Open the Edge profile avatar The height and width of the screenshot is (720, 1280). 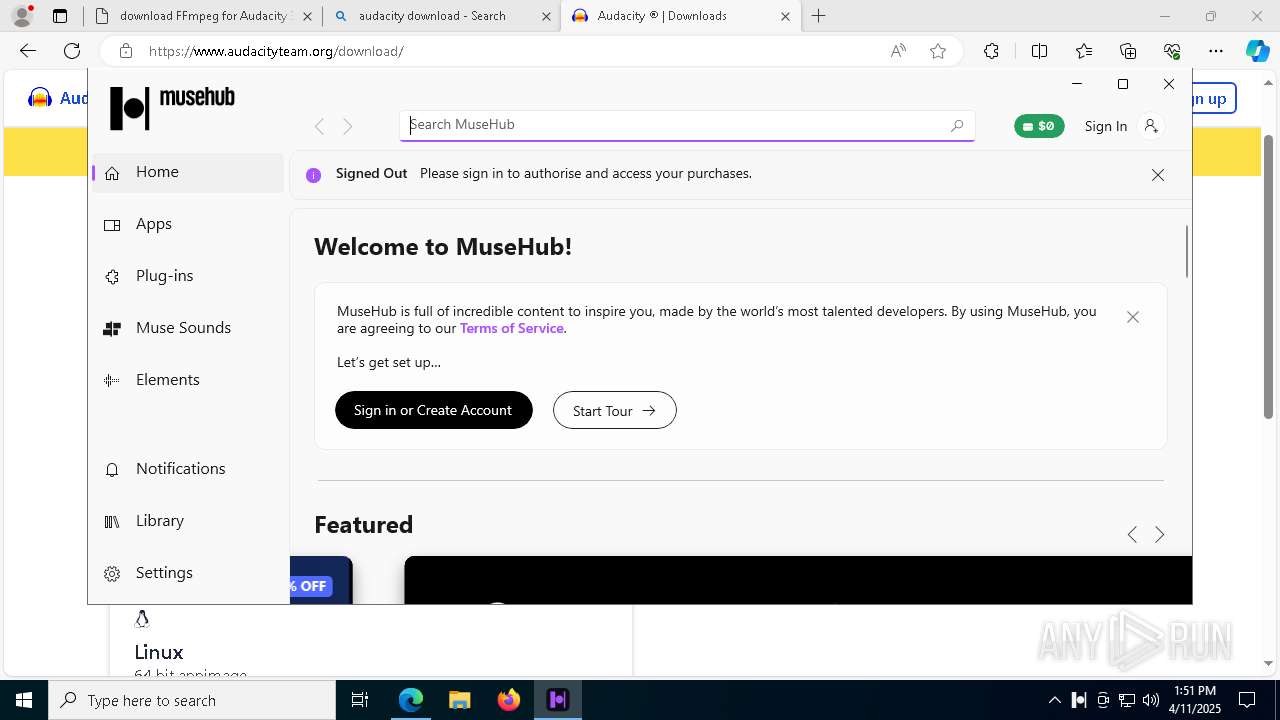[x=22, y=16]
